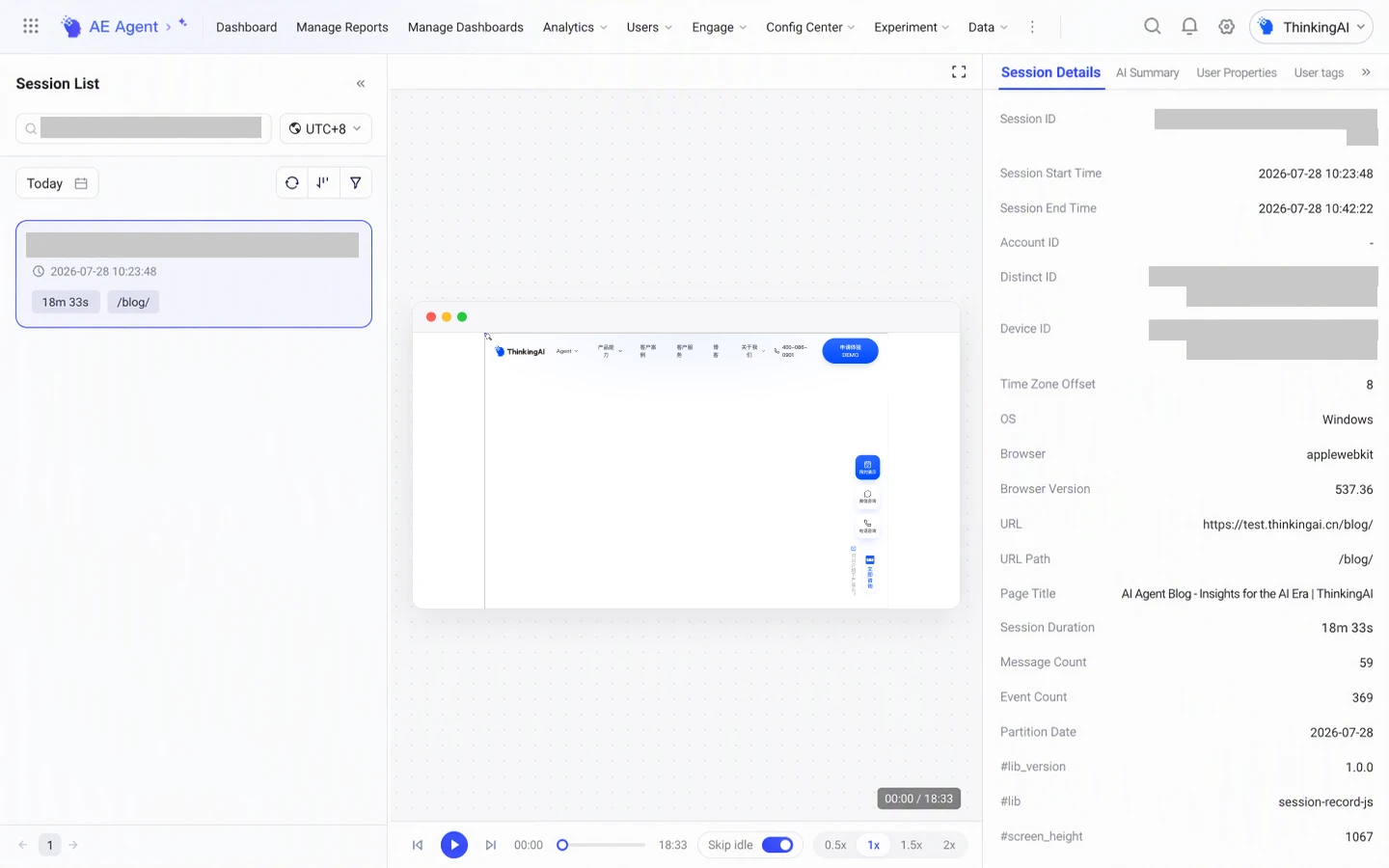Set playback speed to 2x
This screenshot has width=1389, height=868.
[949, 845]
